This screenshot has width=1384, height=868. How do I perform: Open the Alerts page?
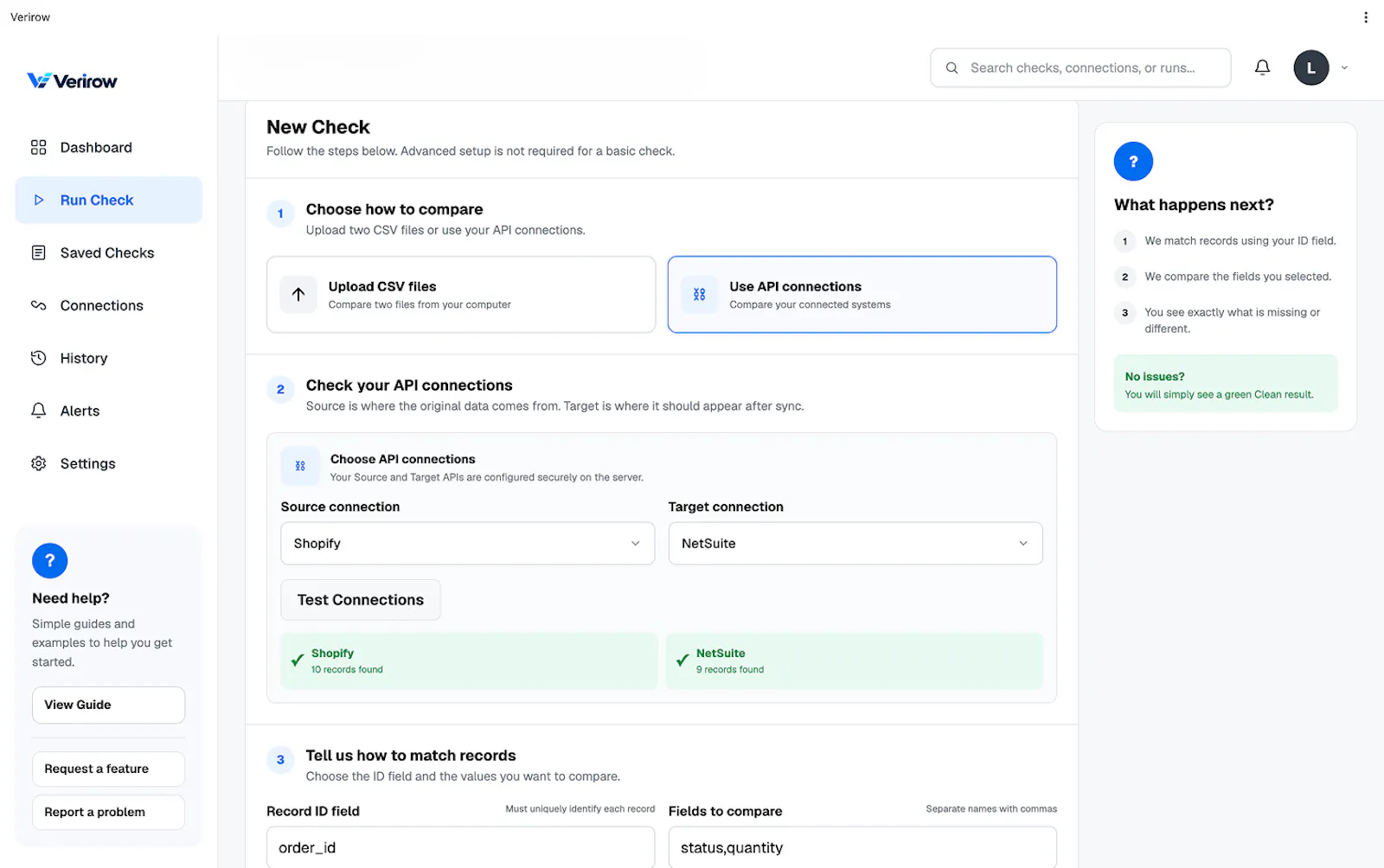point(109,411)
